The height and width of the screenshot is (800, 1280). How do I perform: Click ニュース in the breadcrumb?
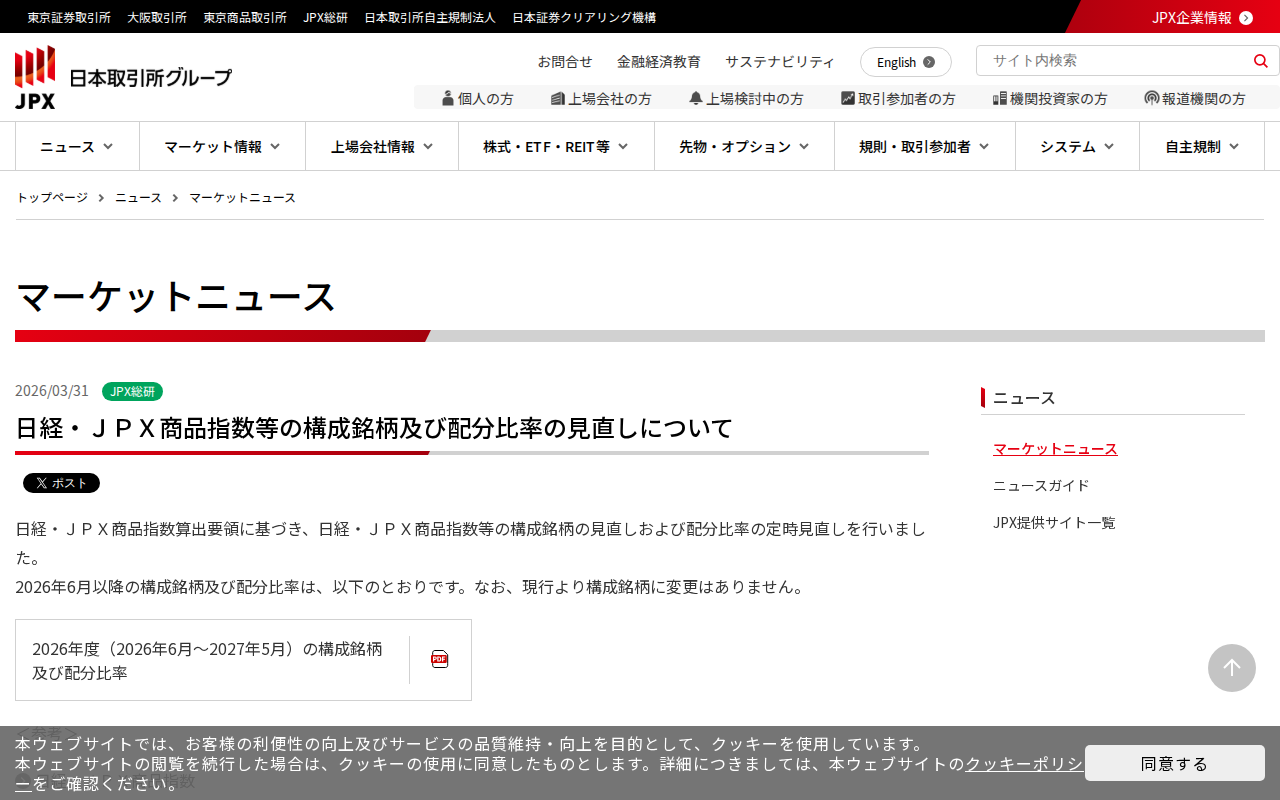[138, 198]
